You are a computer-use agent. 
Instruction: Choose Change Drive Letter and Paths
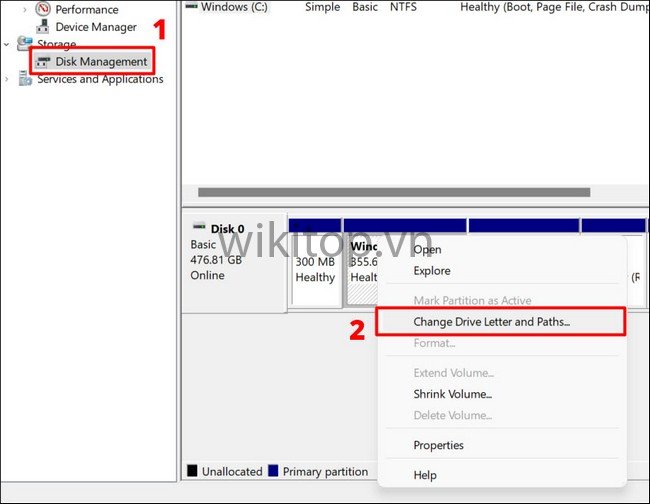pos(491,321)
